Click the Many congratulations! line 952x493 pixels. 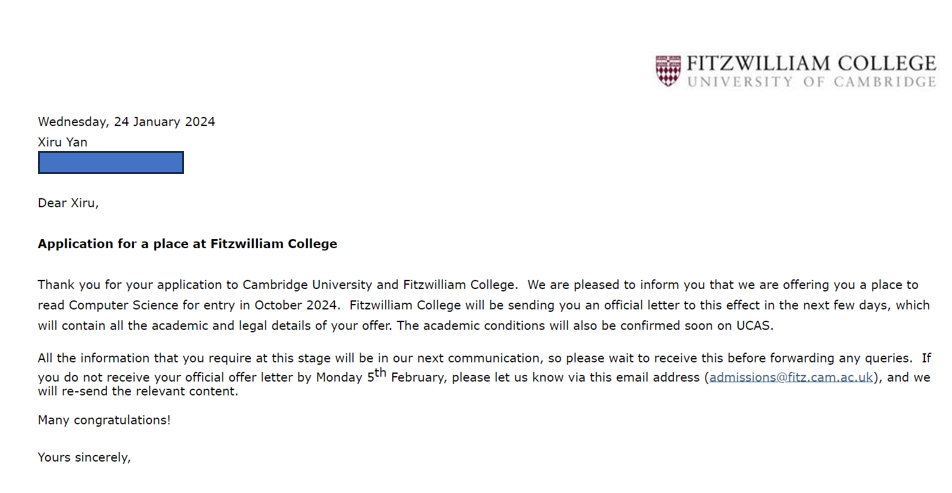pos(104,420)
